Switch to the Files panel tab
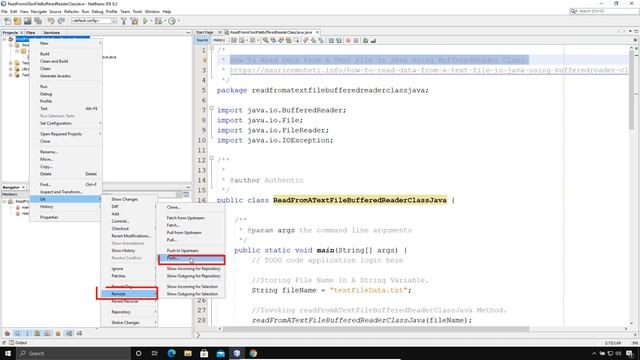Image resolution: width=640 pixels, height=360 pixels. tap(31, 33)
